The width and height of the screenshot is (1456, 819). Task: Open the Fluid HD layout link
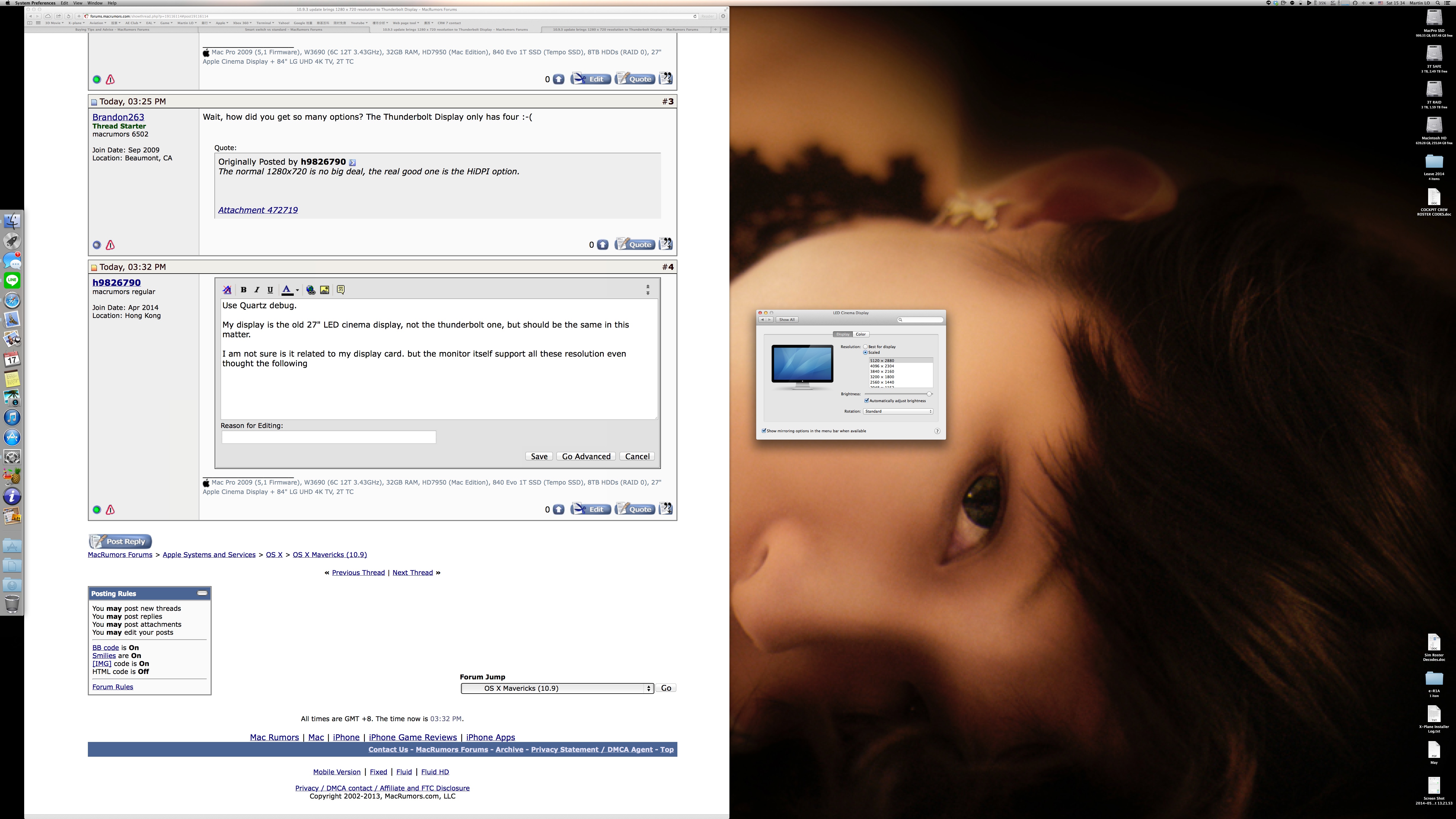coord(435,772)
